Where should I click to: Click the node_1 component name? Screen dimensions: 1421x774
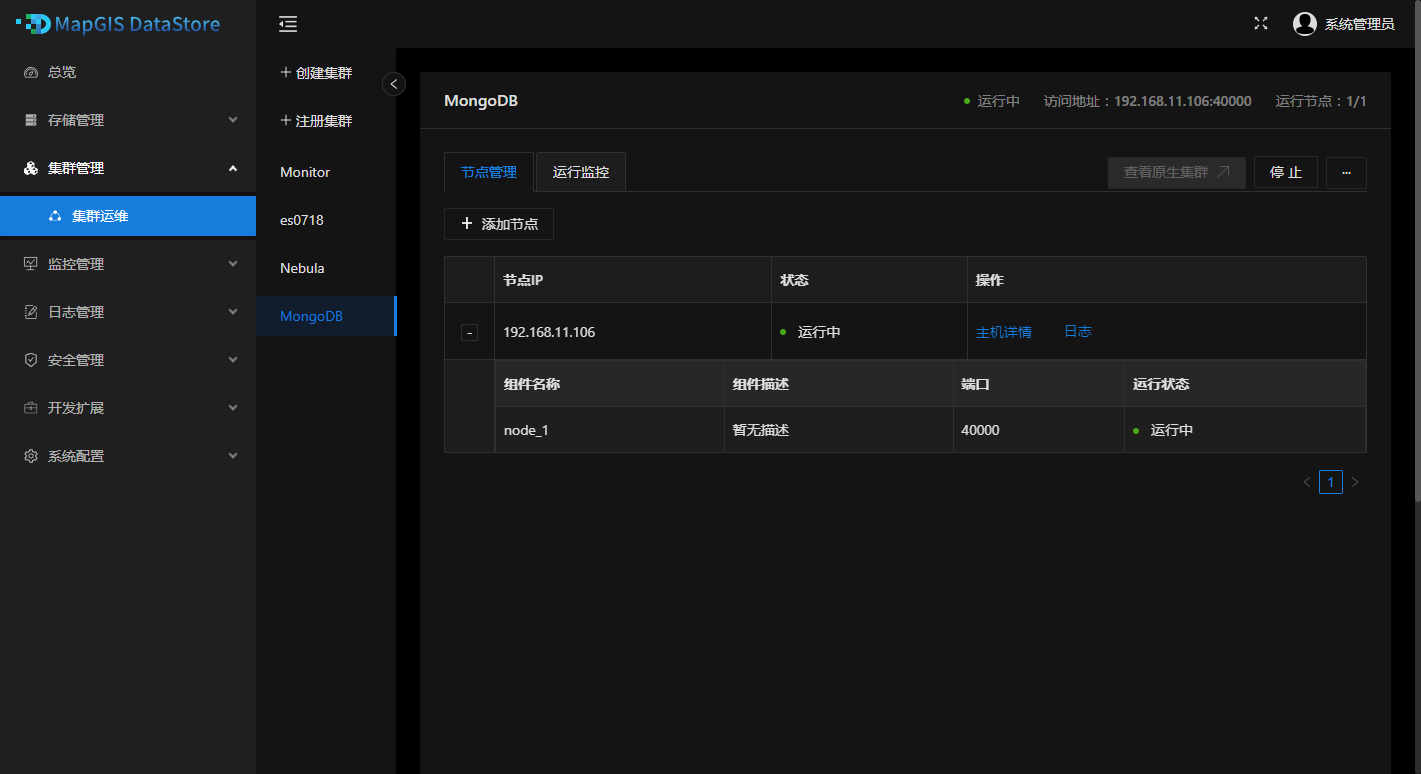tap(526, 430)
